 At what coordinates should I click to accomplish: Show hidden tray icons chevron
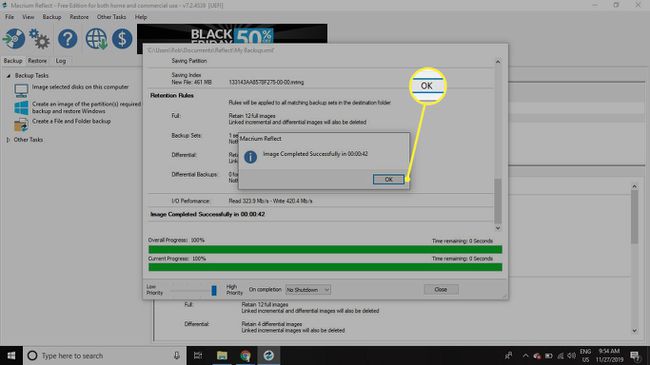(525, 356)
